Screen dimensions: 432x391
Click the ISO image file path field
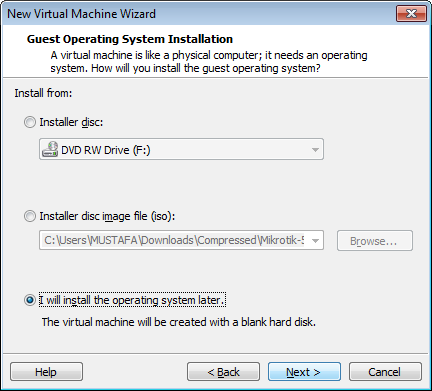coord(174,240)
